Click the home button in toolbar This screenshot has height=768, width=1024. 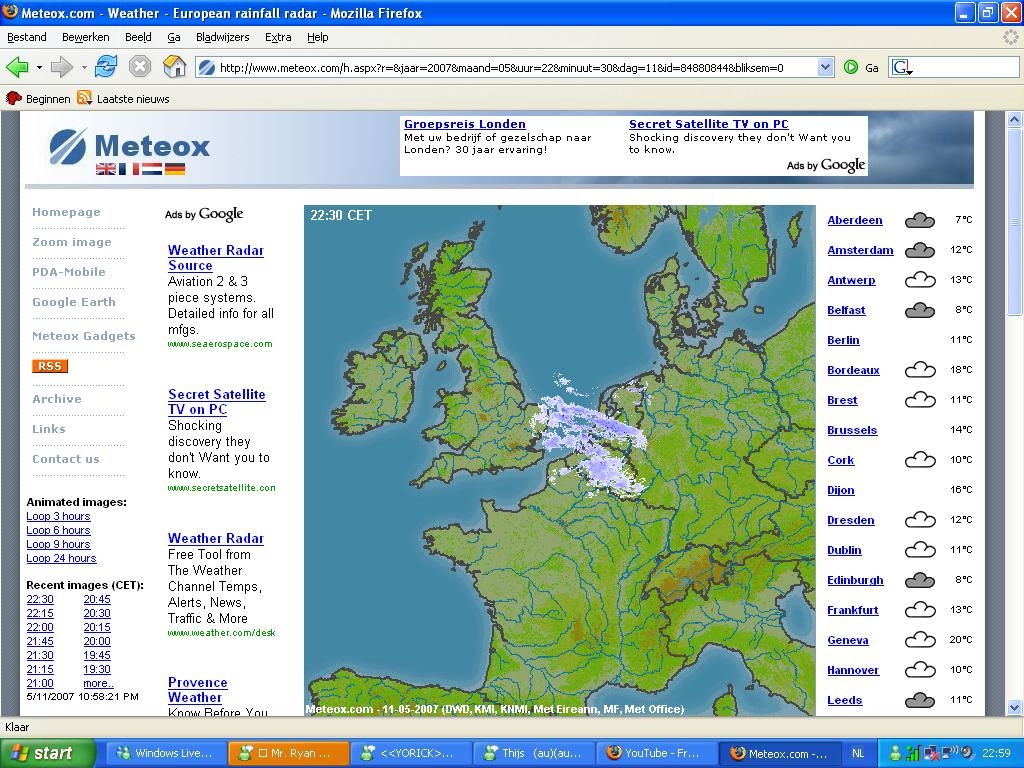click(174, 67)
